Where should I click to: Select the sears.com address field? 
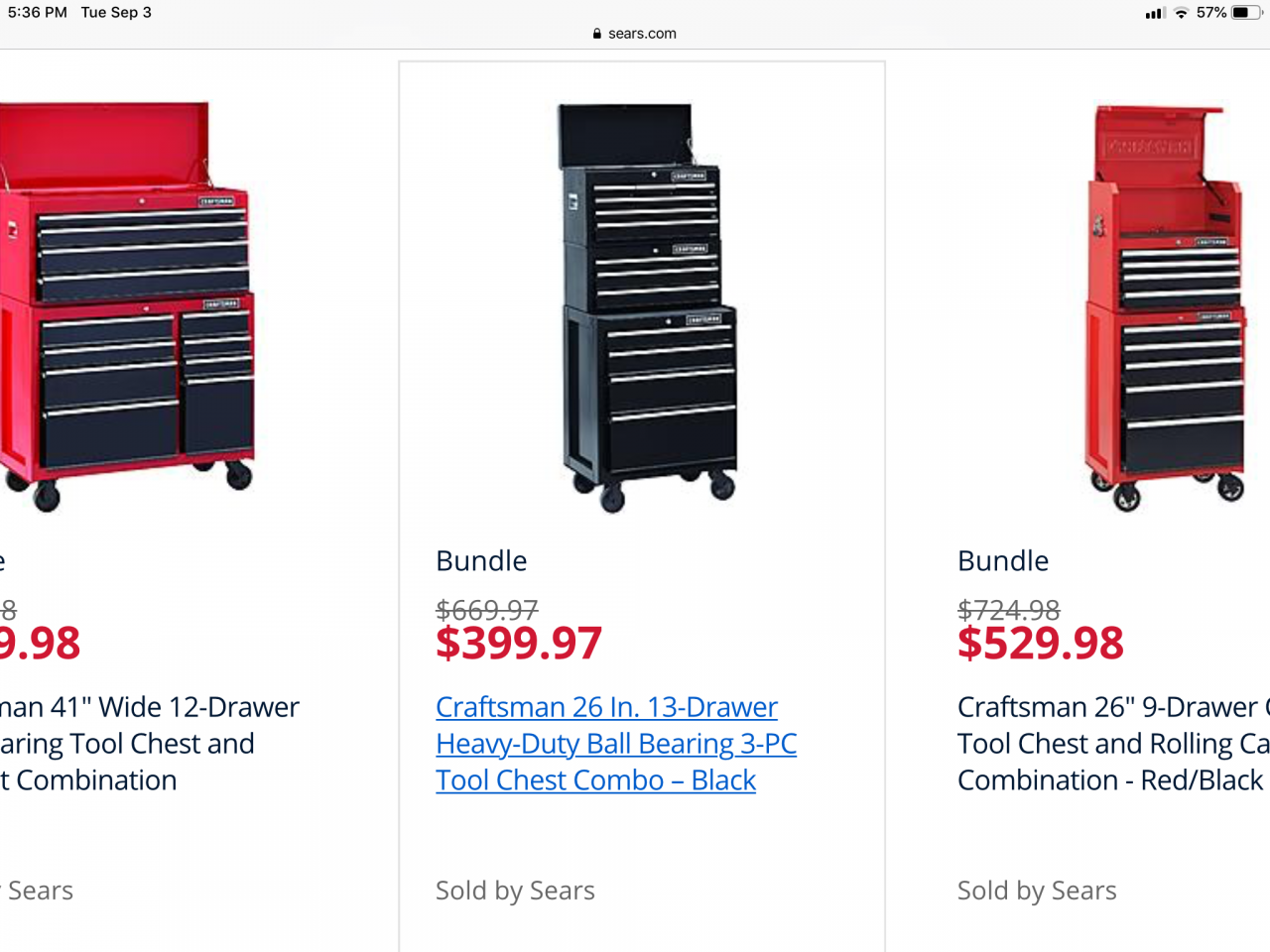tap(641, 34)
